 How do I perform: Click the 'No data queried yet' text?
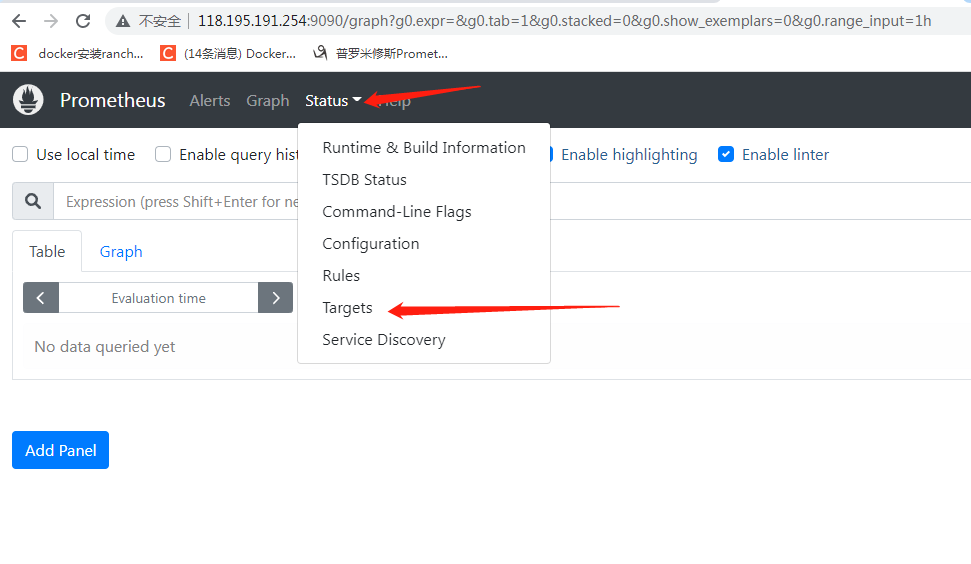pyautogui.click(x=105, y=347)
